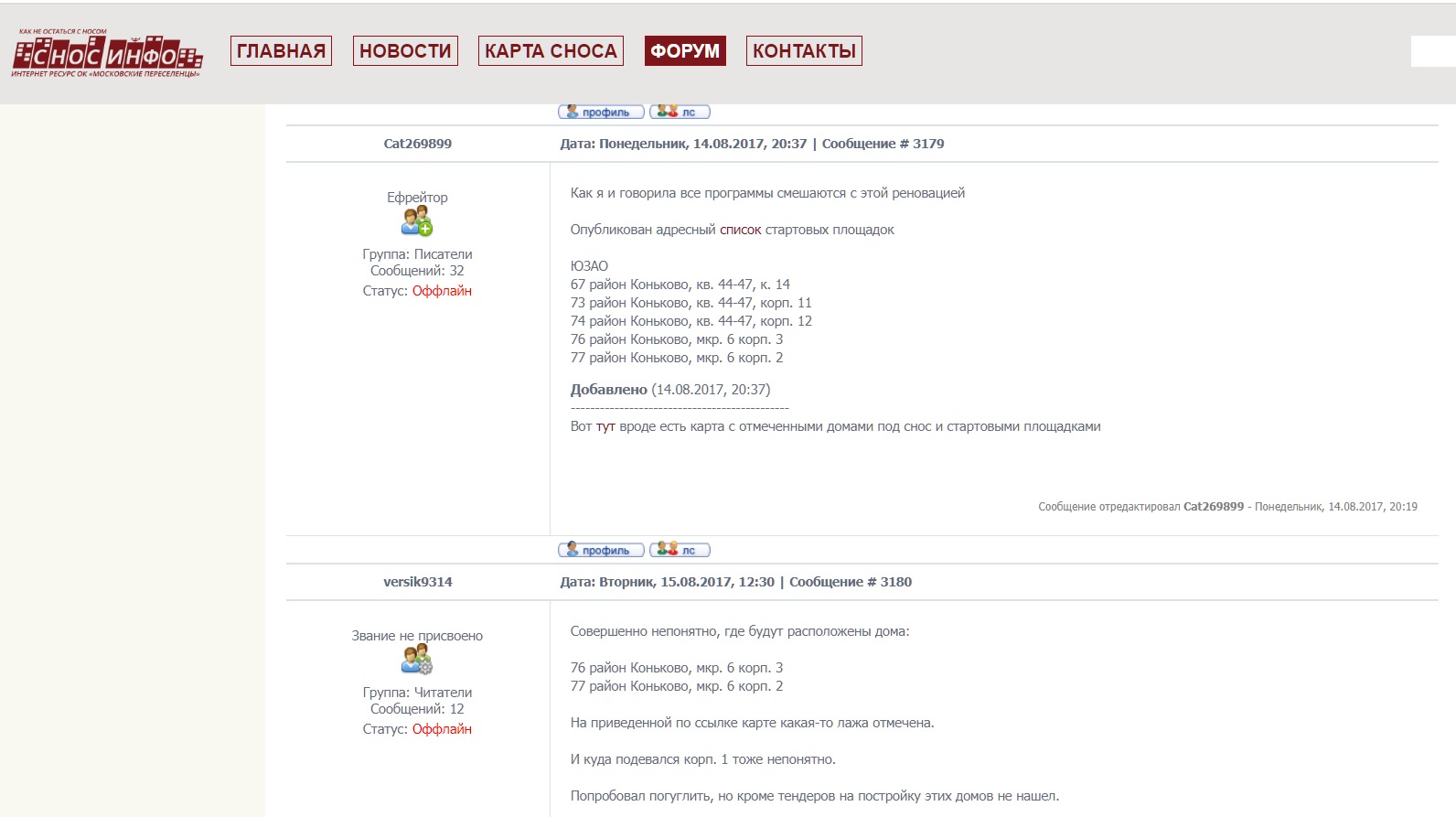Image resolution: width=1456 pixels, height=817 pixels.
Task: Click the search field in the header
Action: tap(1433, 51)
